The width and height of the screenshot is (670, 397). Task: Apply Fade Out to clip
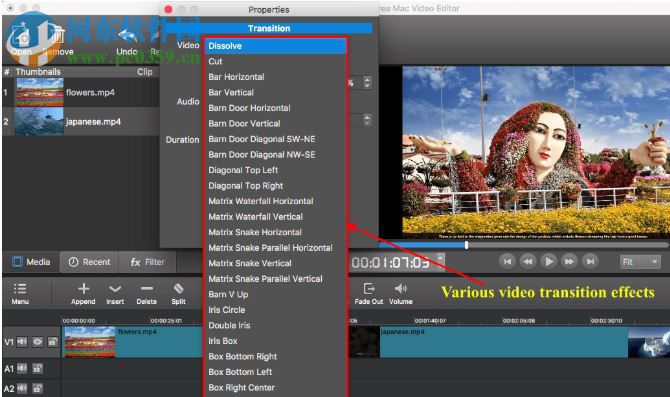(369, 294)
